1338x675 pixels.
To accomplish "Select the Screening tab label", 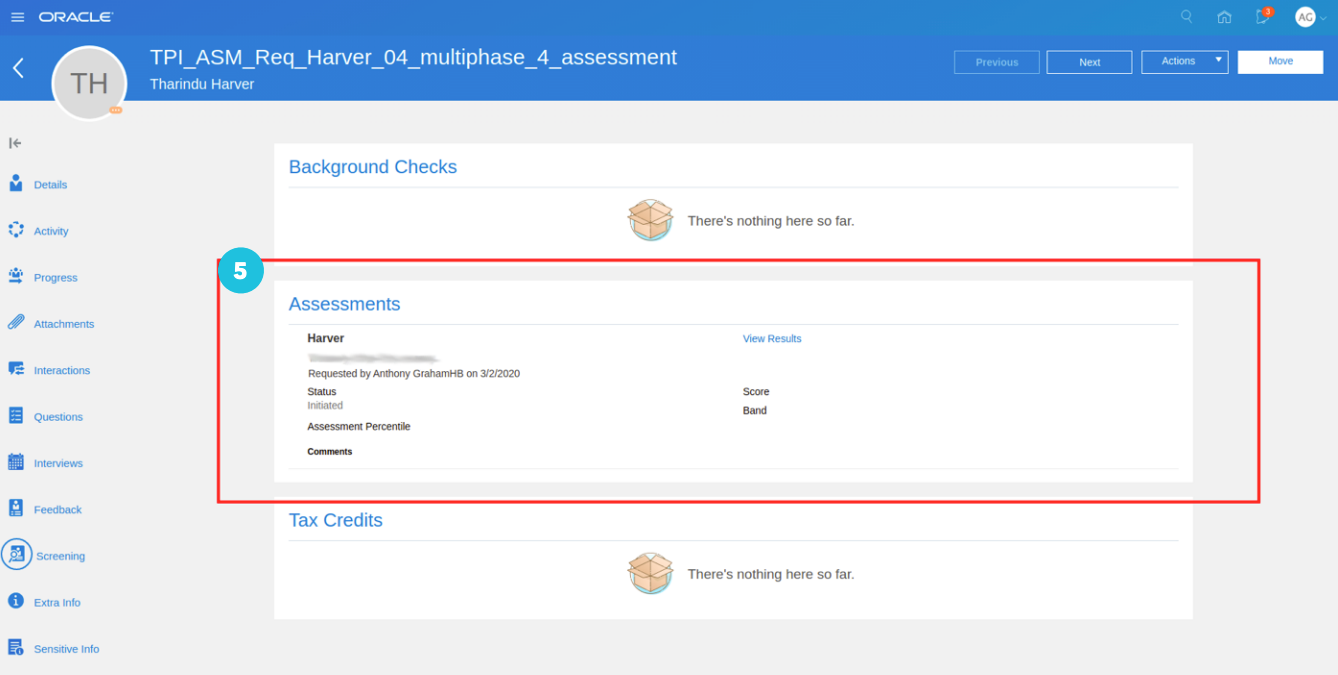I will [x=60, y=556].
